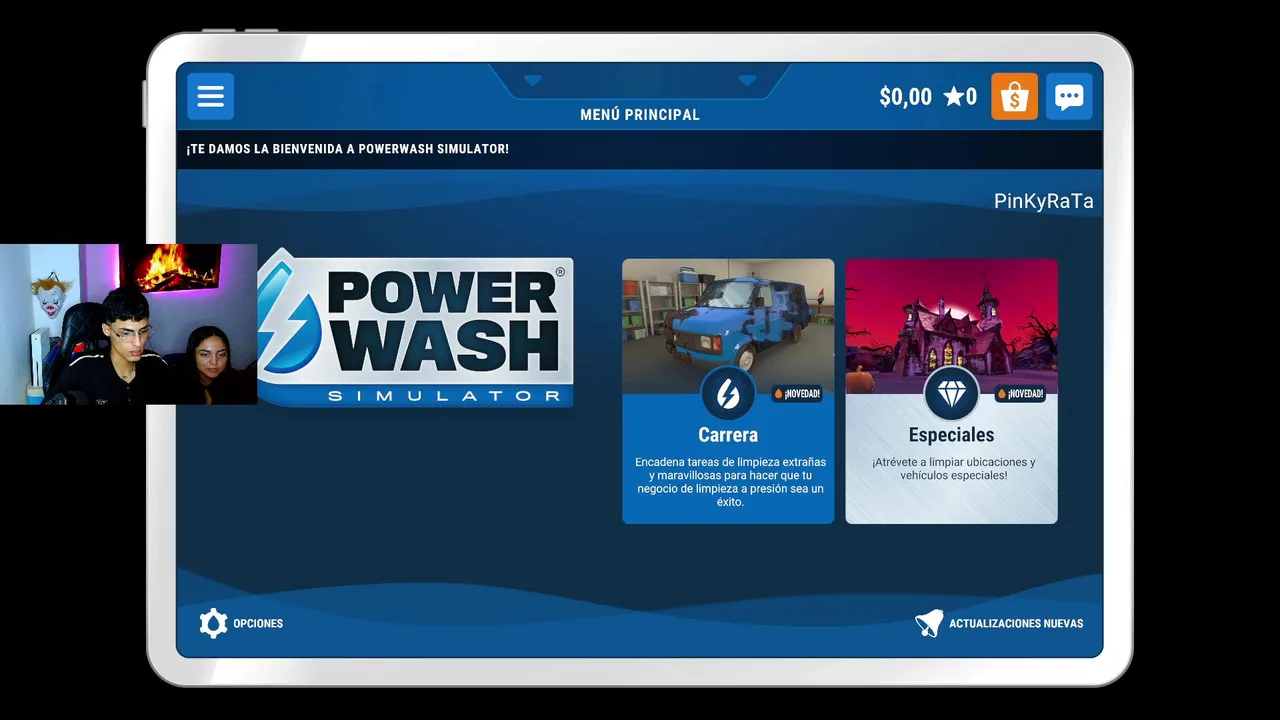Click the Opciones gear icon
This screenshot has height=720, width=1280.
213,623
